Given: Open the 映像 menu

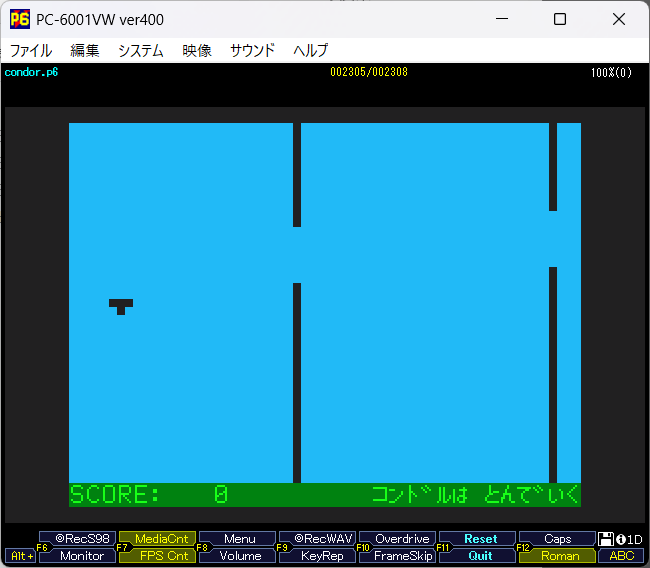Looking at the screenshot, I should pos(197,50).
